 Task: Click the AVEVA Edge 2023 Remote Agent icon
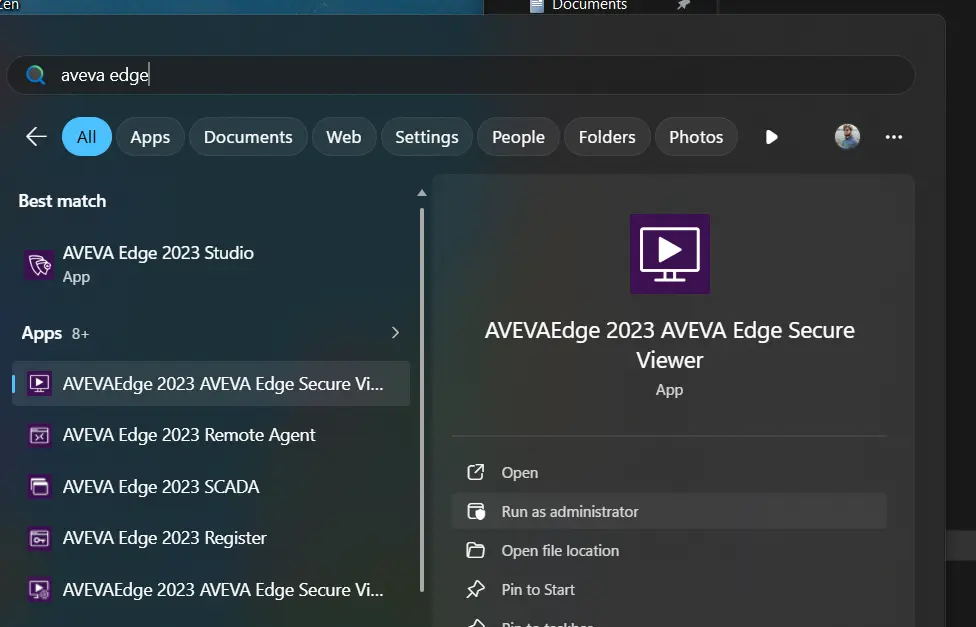(38, 435)
